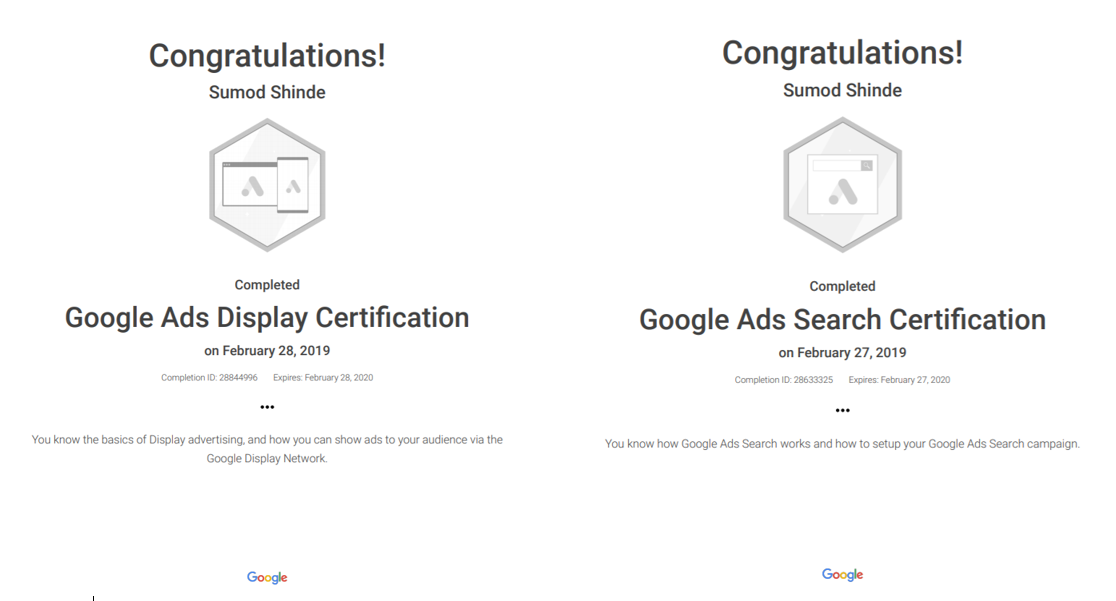Click the 'on February 27, 2019' date
The image size is (1116, 601).
click(x=843, y=353)
